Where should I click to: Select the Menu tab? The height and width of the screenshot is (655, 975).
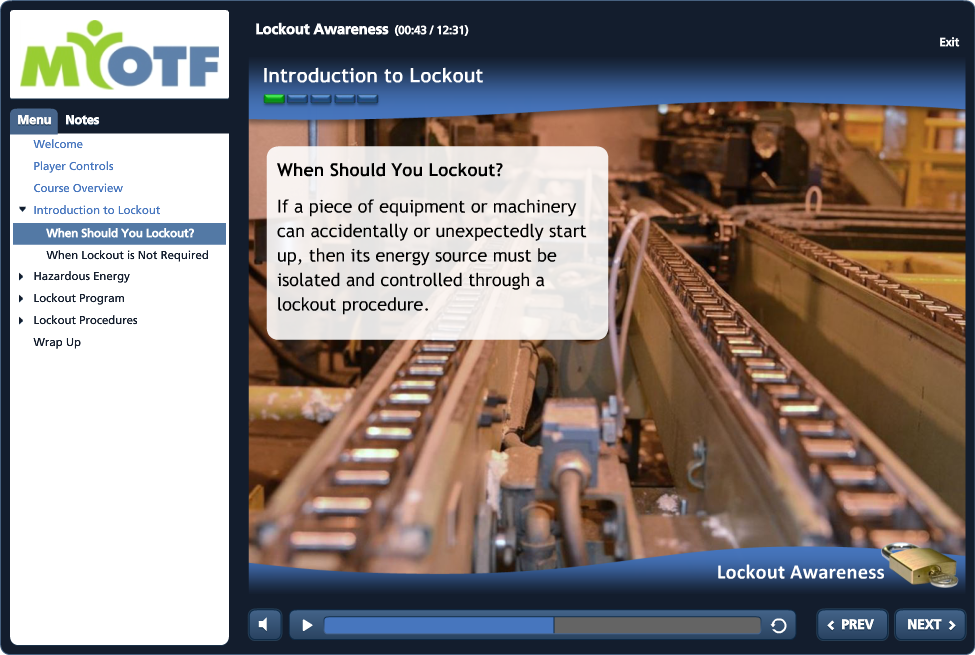pyautogui.click(x=34, y=120)
